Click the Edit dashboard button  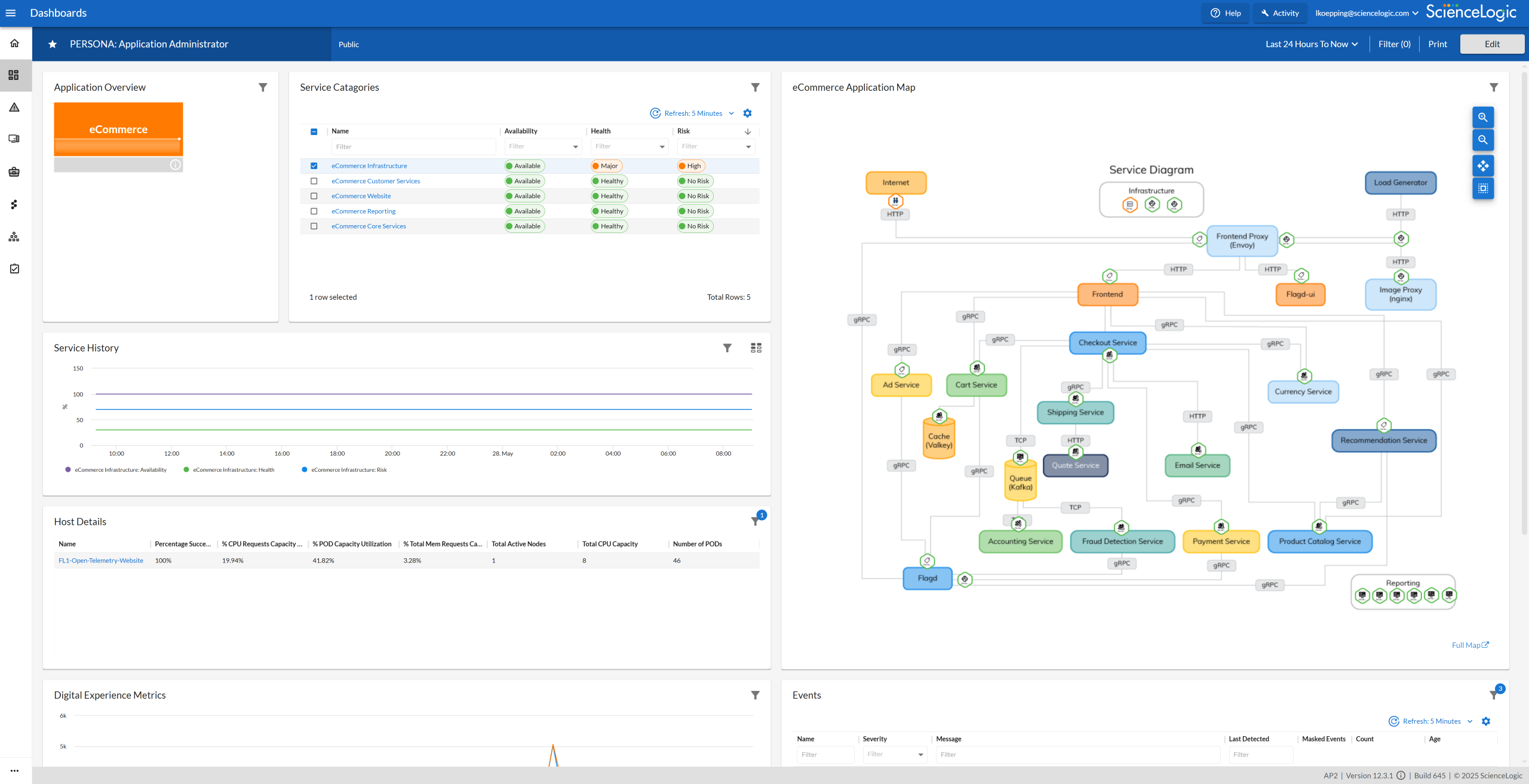pyautogui.click(x=1492, y=44)
